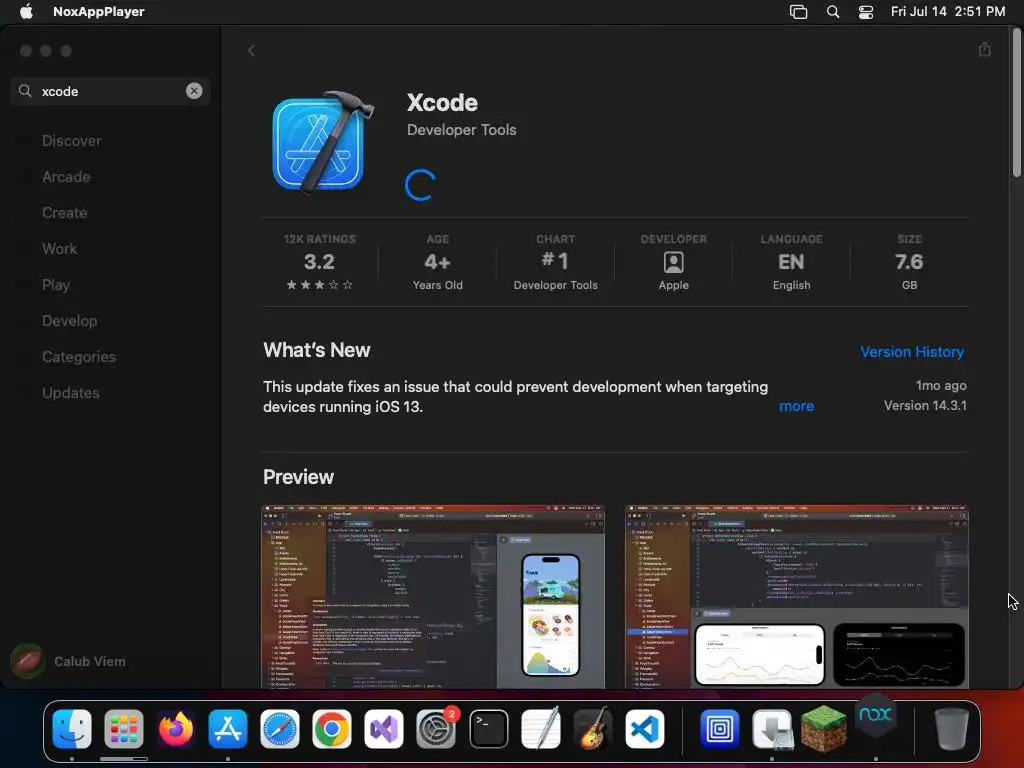Click the #1 Developer Tools chart
Viewport: 1024px width, 768px height.
(556, 262)
